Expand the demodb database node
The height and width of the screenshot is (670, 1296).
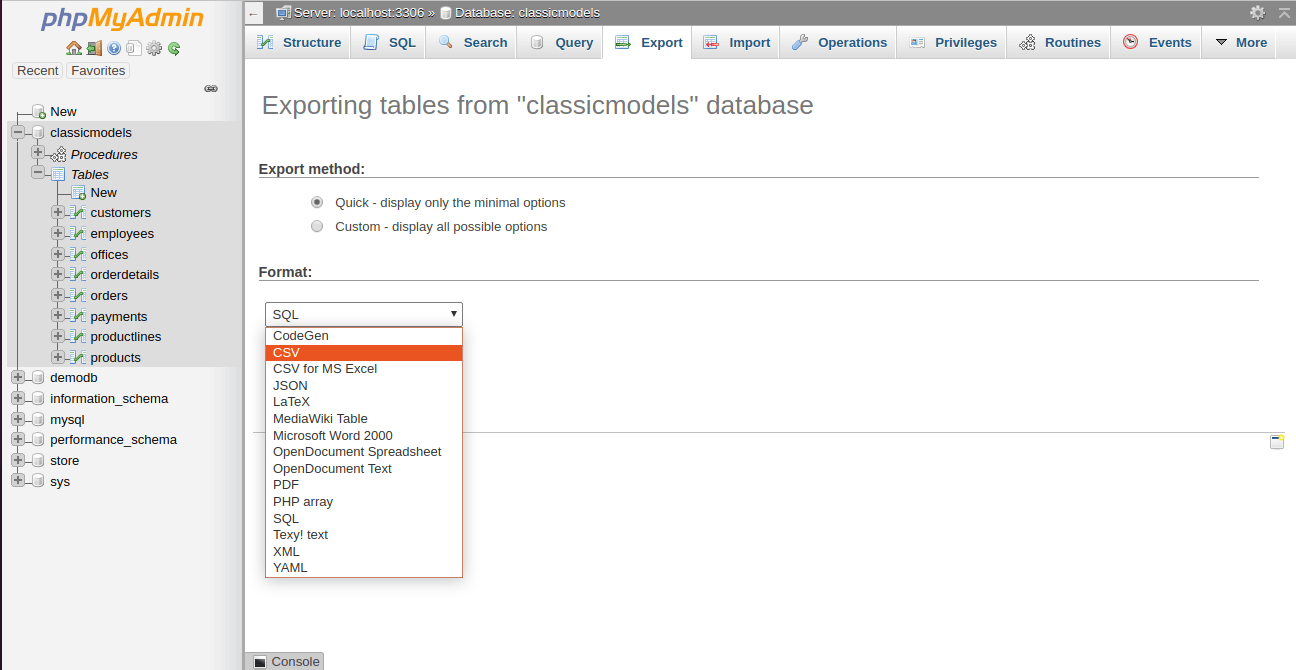[18, 378]
